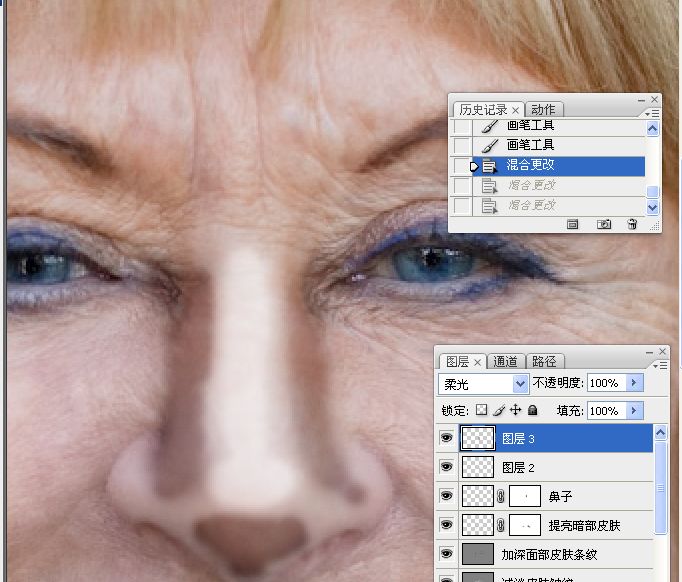Hide the 图层 2 layer via eye icon
Image resolution: width=682 pixels, height=582 pixels.
pos(446,467)
